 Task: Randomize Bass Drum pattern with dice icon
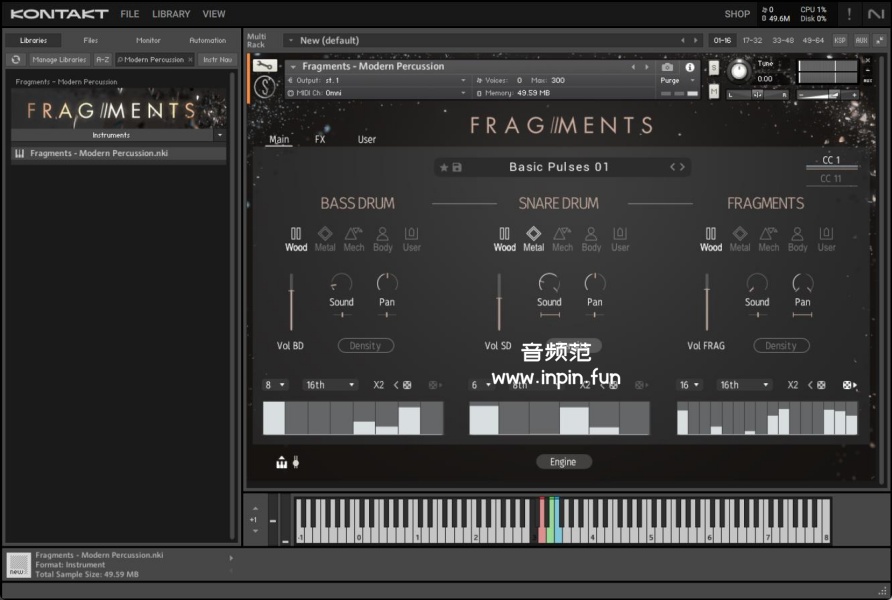[x=407, y=385]
